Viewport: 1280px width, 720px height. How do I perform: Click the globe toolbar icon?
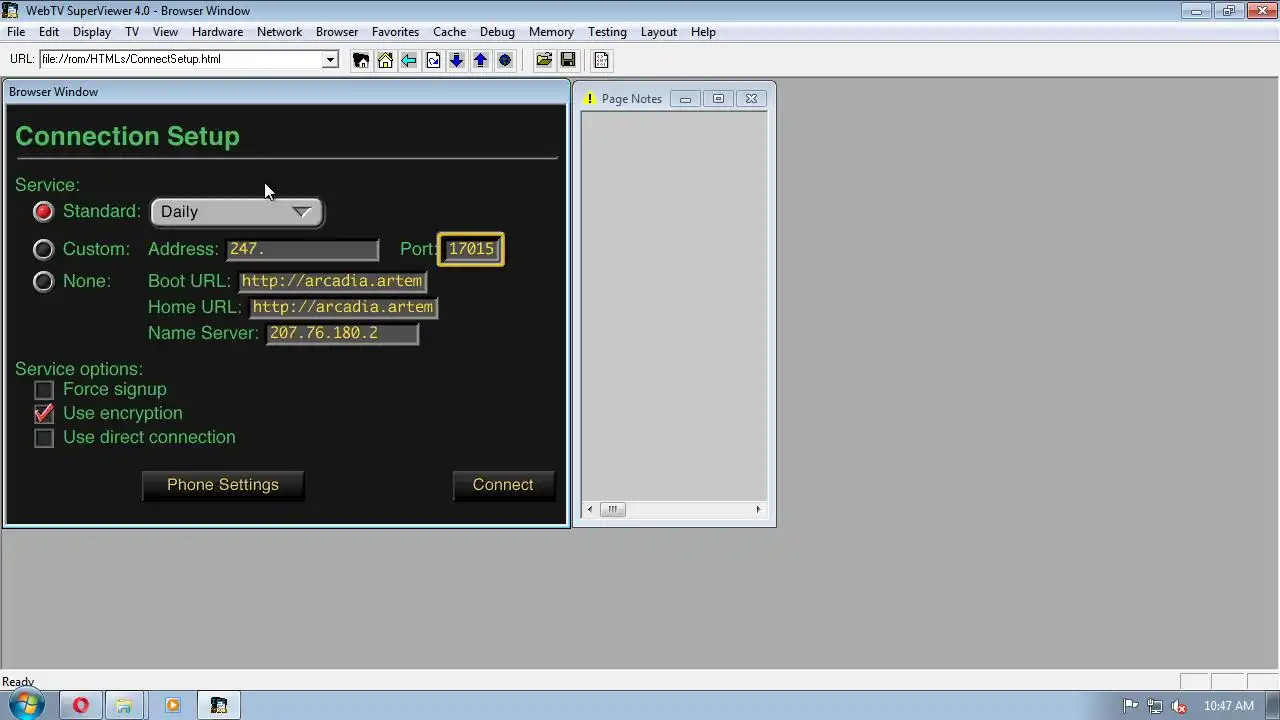pos(504,60)
